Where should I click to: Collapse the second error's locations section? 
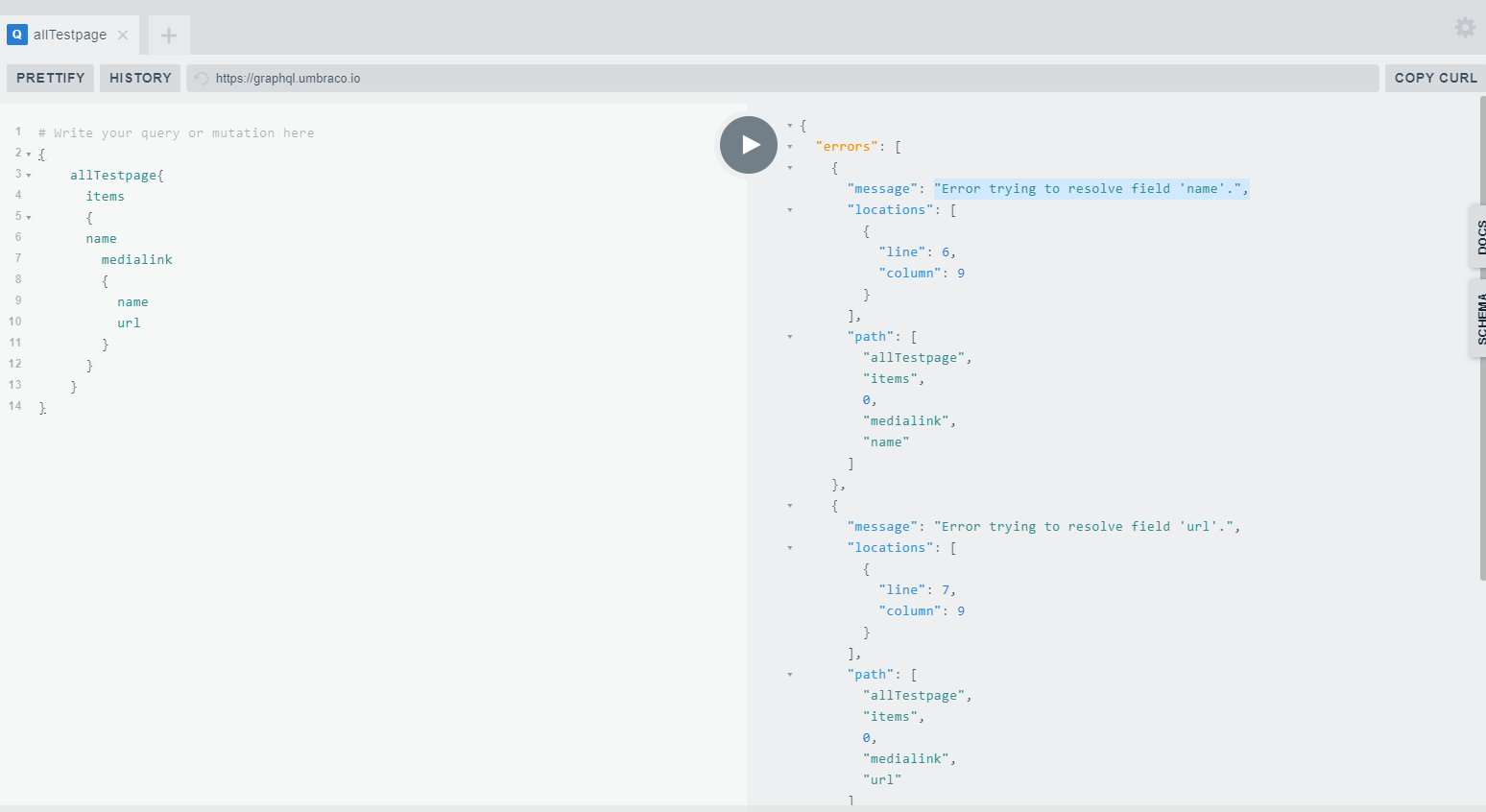coord(789,547)
